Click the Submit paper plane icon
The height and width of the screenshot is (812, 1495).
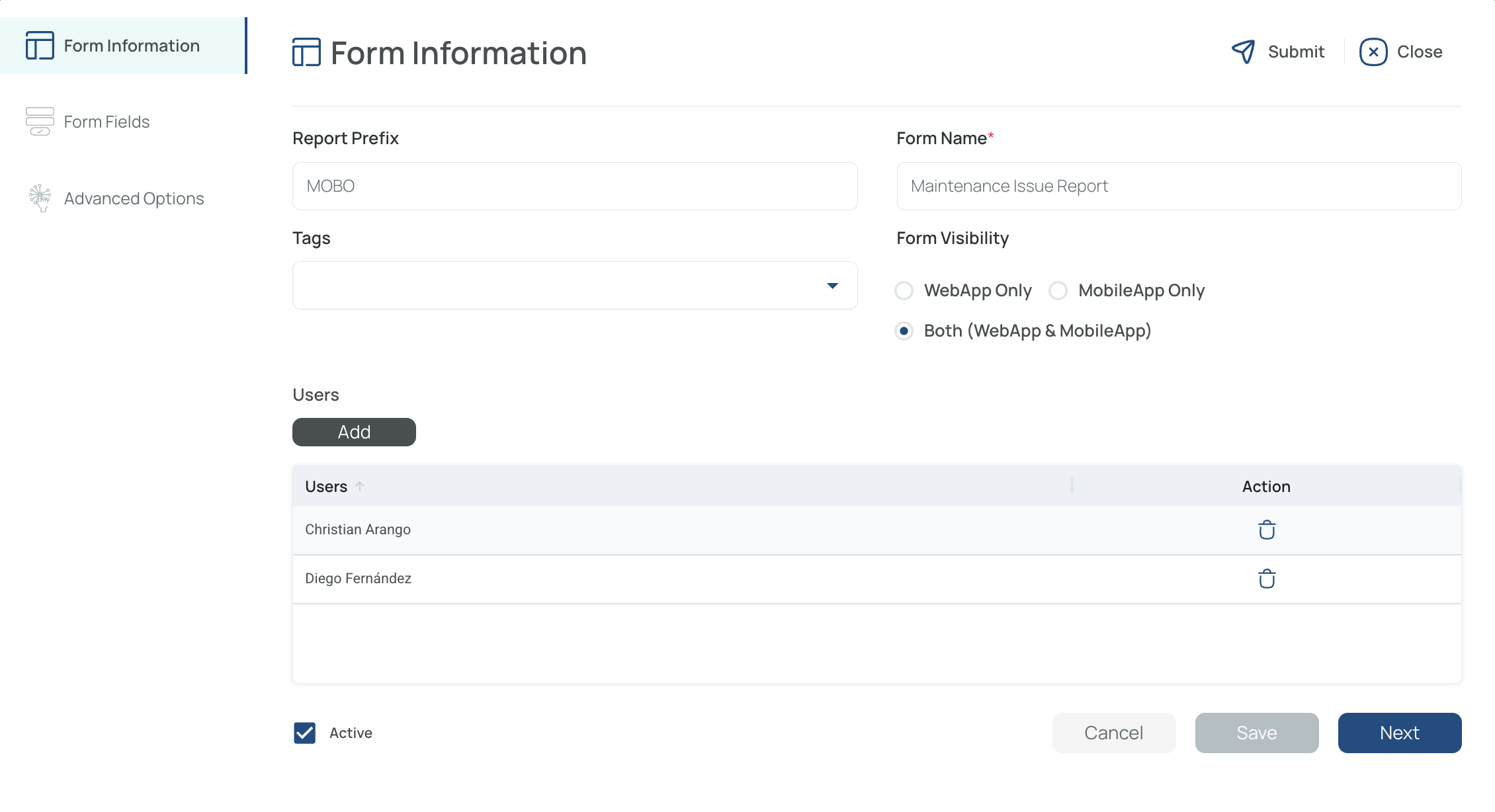[1243, 52]
